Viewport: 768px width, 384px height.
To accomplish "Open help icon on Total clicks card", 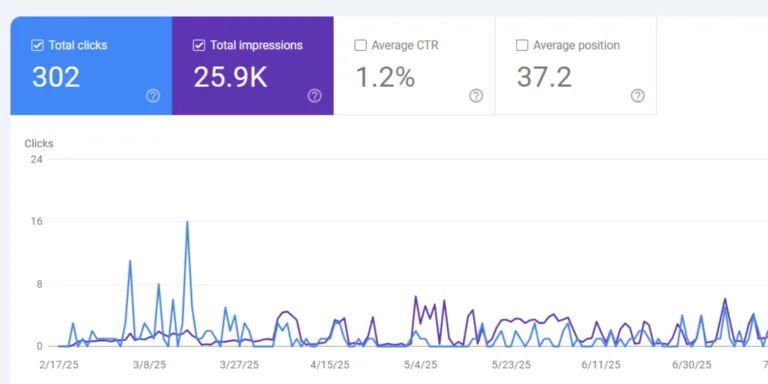I will coord(153,96).
